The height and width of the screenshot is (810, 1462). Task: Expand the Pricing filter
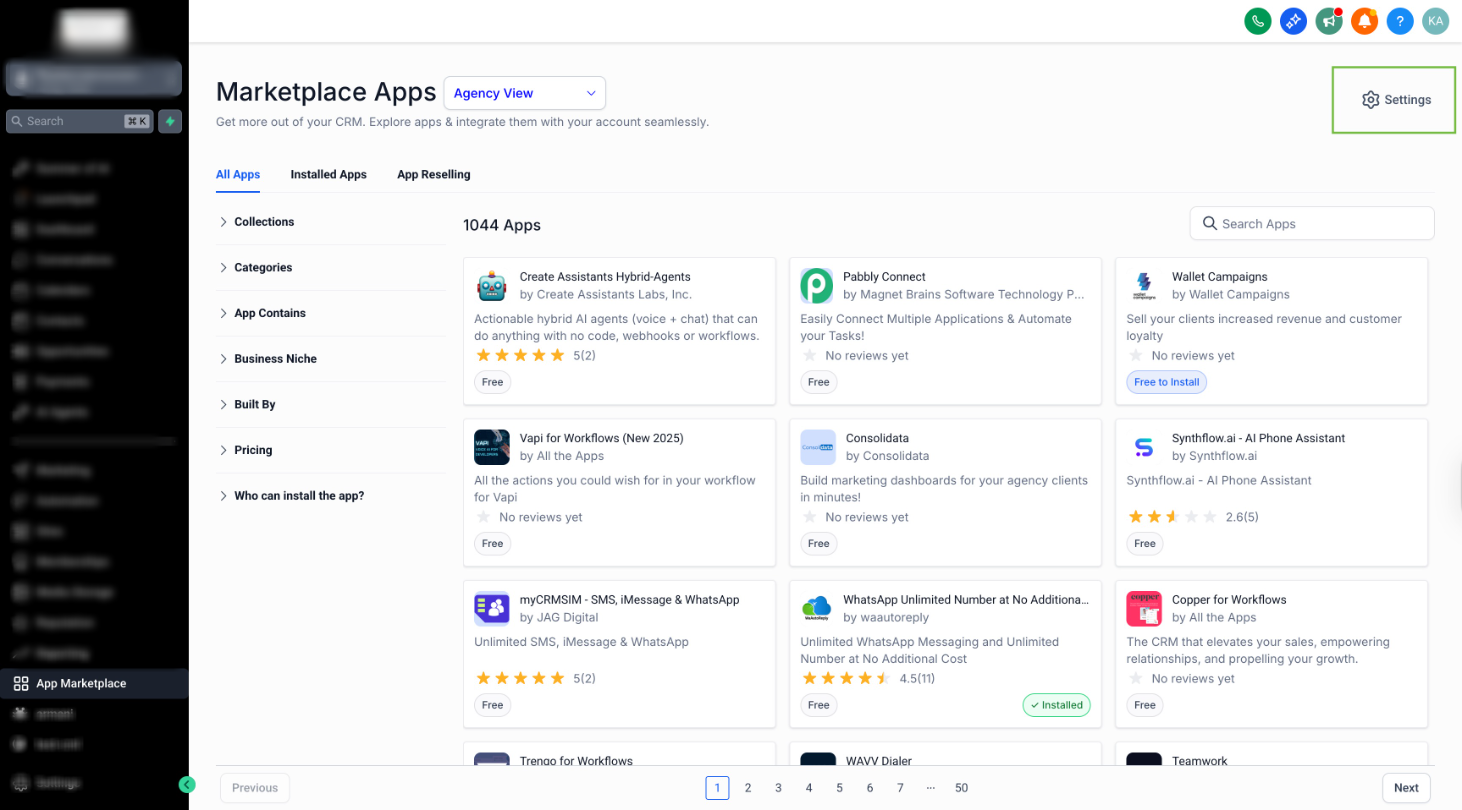coord(331,450)
